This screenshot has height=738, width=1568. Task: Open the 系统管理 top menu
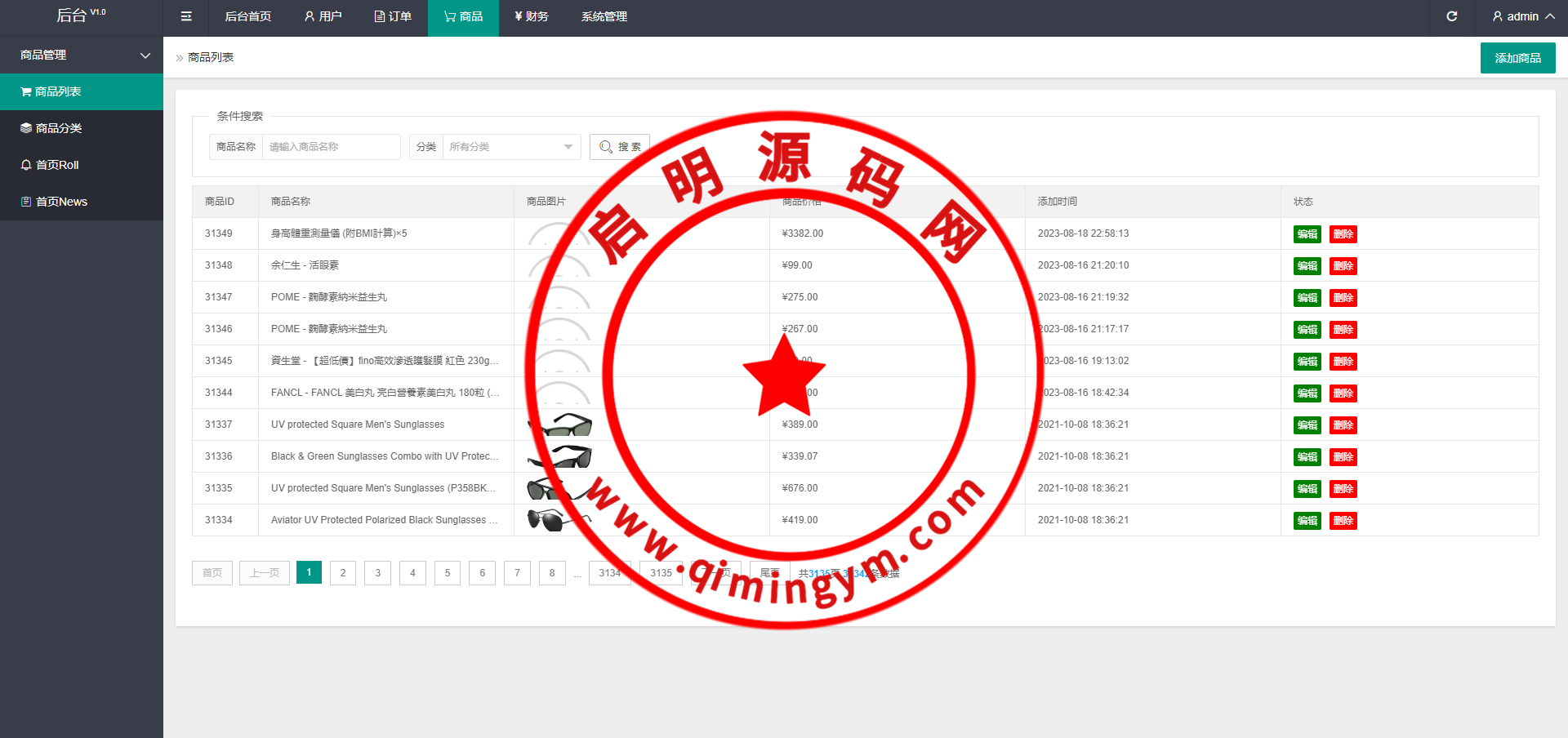(604, 16)
